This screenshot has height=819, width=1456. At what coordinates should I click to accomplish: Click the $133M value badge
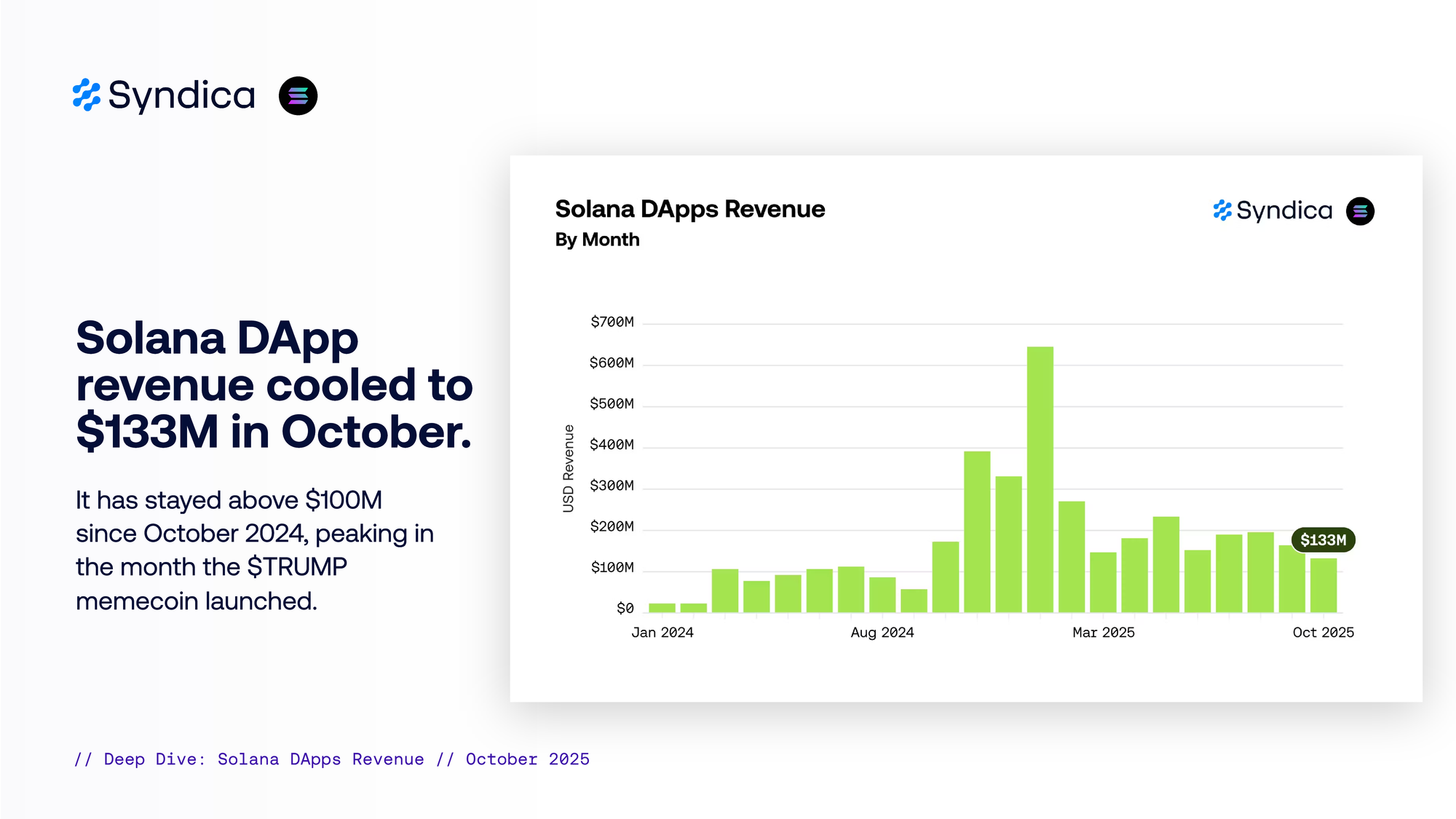(1323, 540)
